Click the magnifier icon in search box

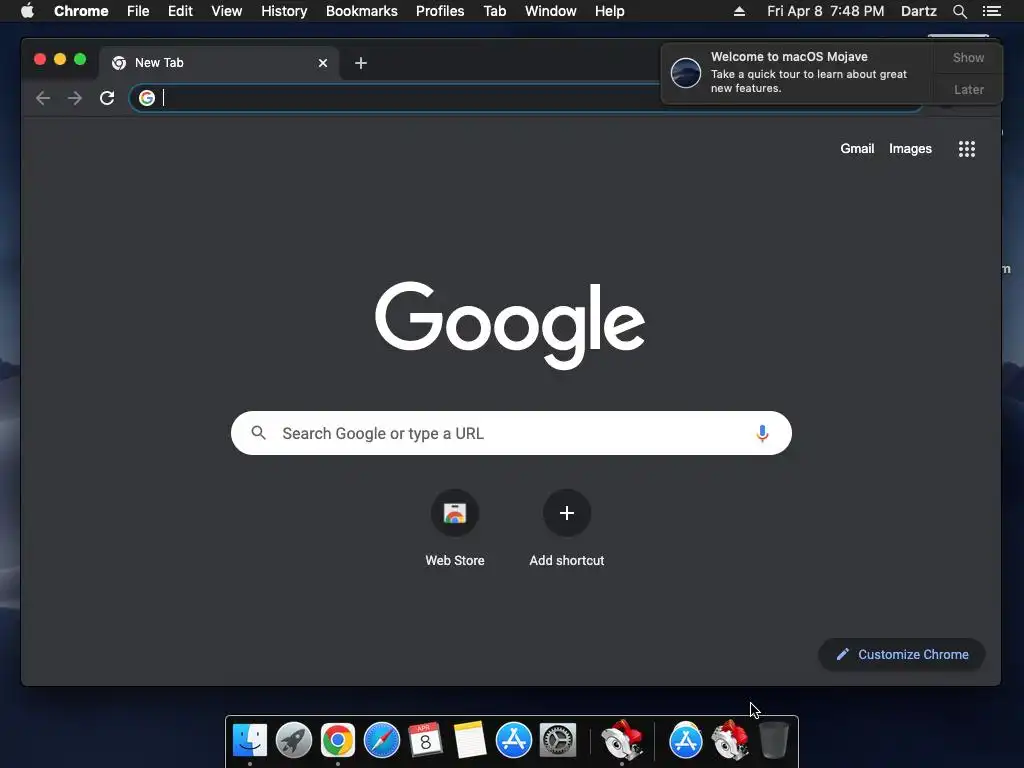(259, 433)
